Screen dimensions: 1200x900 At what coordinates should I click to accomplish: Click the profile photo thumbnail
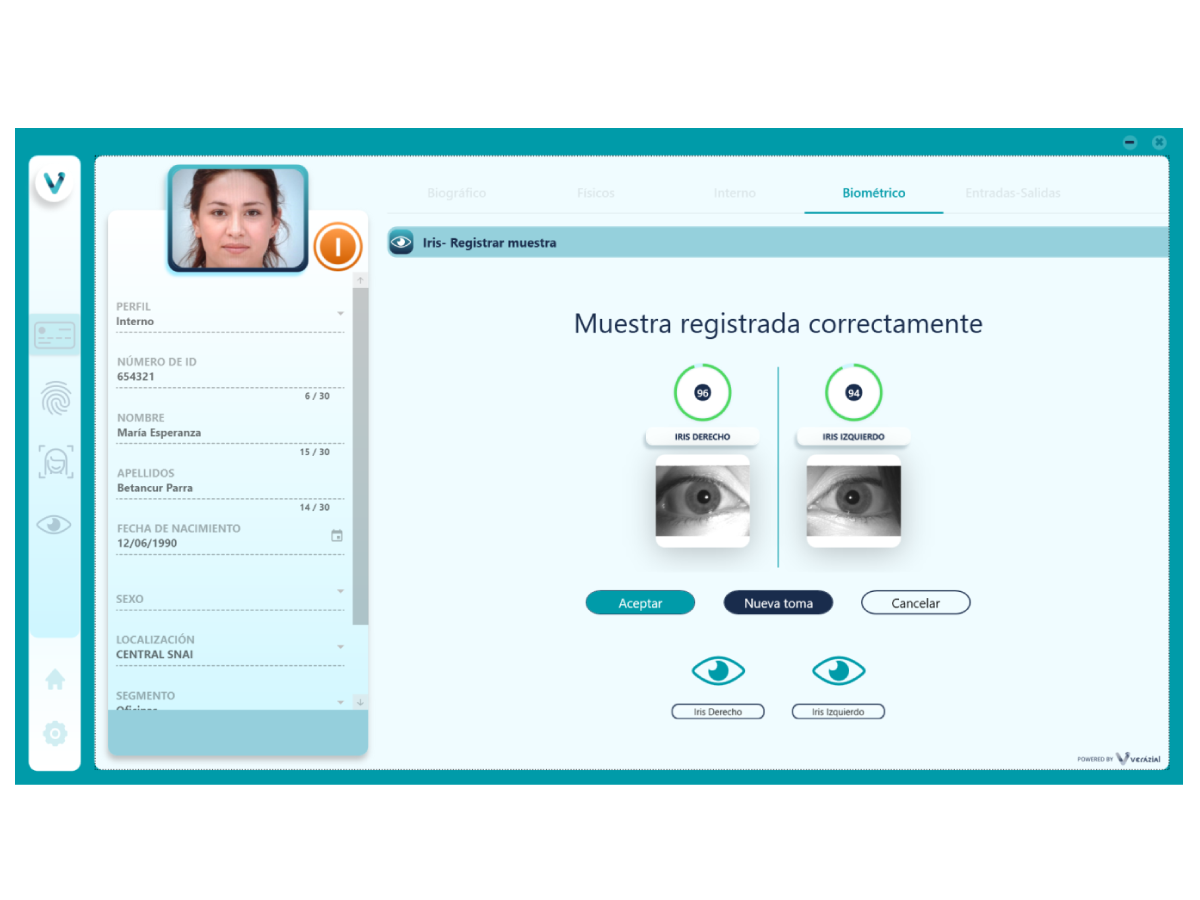(x=238, y=219)
